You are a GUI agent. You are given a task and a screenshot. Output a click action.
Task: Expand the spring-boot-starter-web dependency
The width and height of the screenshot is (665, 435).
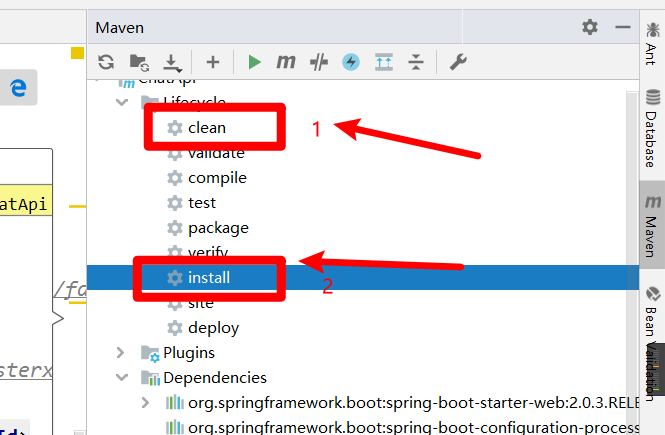pos(145,402)
